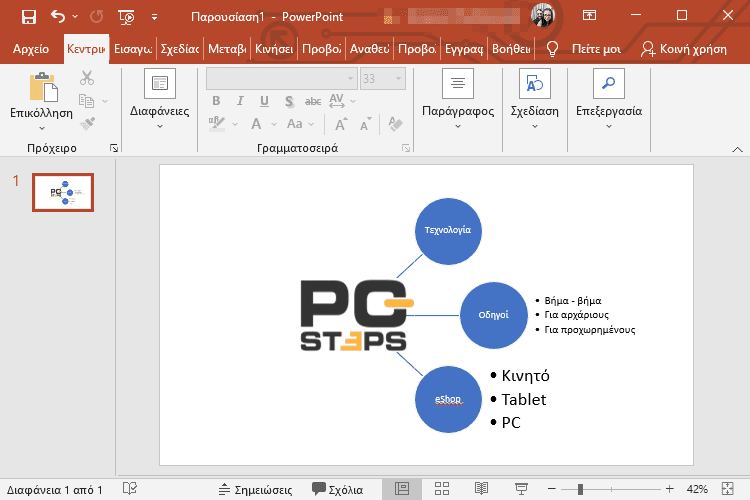Click the Tablet bullet text
Image resolution: width=750 pixels, height=500 pixels.
(524, 400)
